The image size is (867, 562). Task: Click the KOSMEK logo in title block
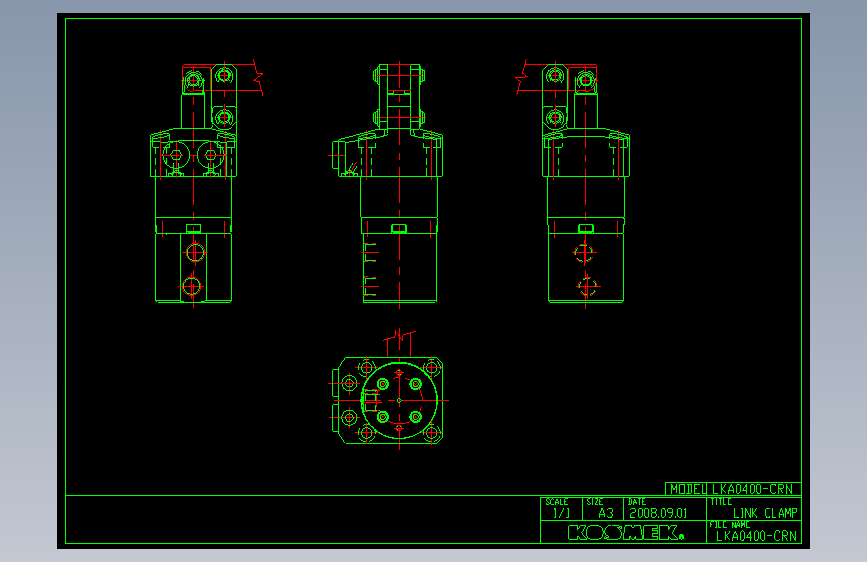point(626,533)
